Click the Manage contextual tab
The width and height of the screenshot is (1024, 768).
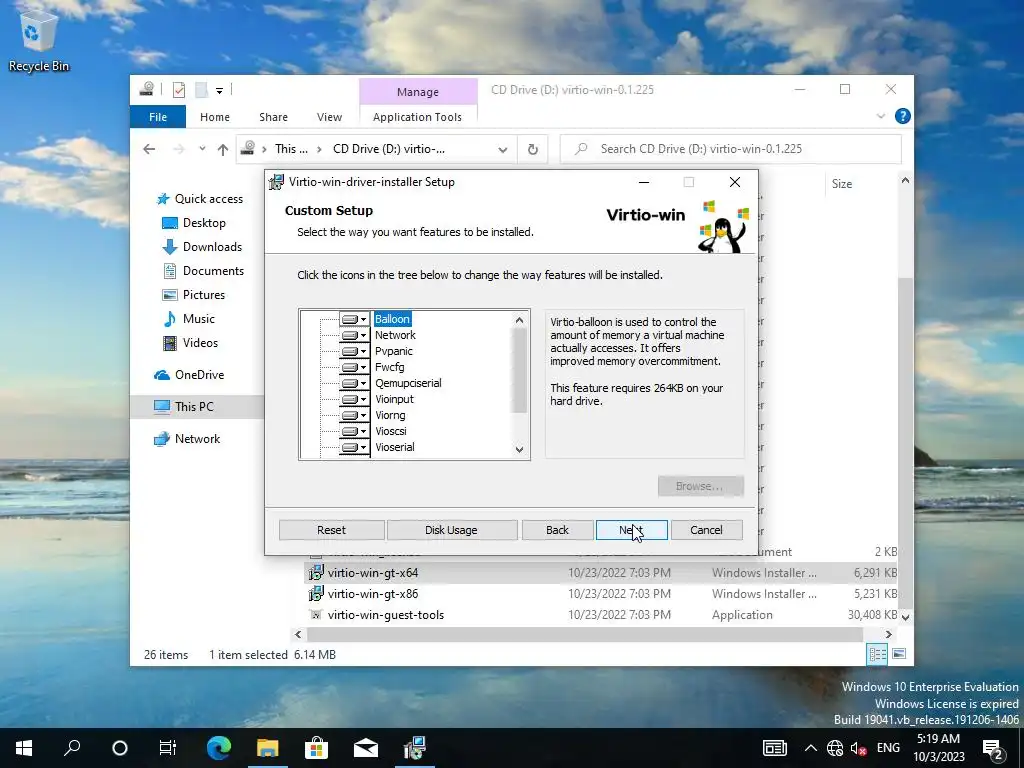(x=418, y=92)
